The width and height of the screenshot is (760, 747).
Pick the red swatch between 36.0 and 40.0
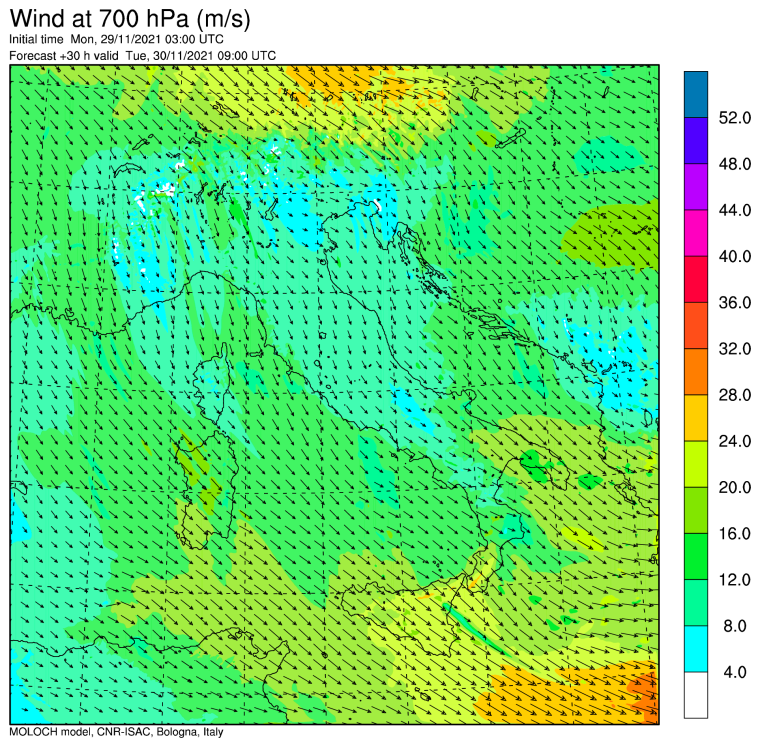click(696, 280)
